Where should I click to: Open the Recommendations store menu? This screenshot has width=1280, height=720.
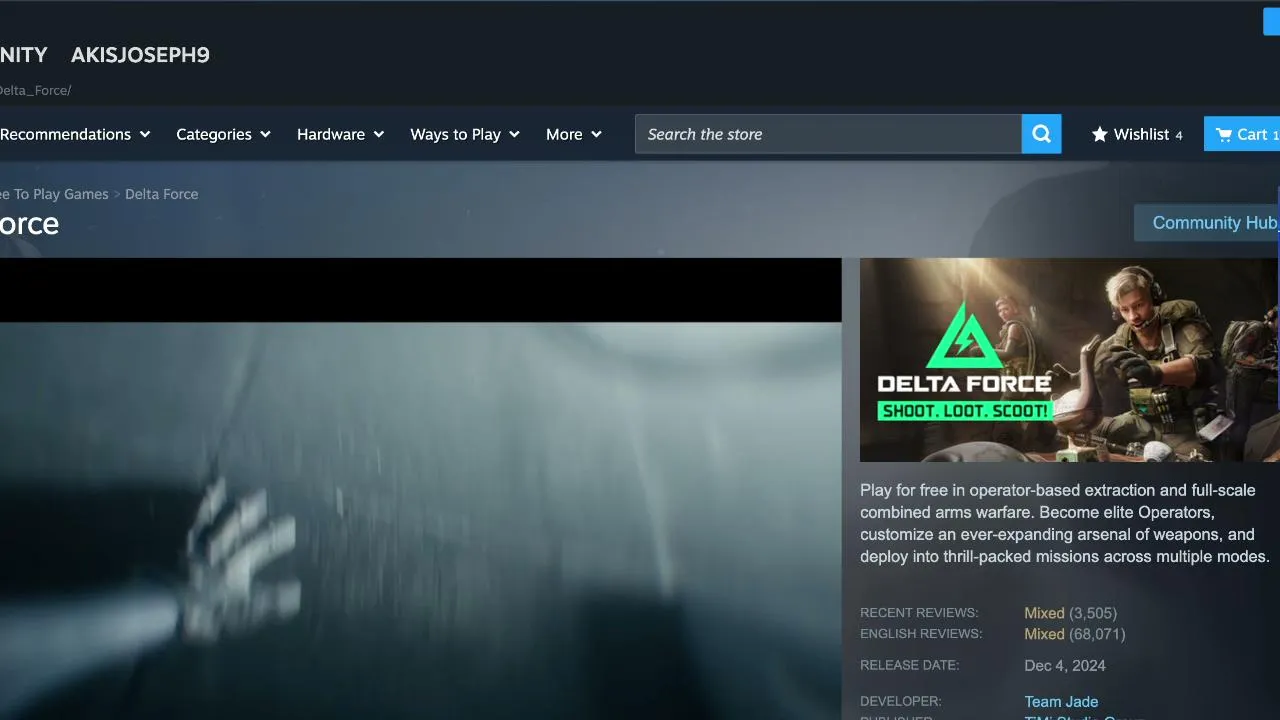pos(75,134)
